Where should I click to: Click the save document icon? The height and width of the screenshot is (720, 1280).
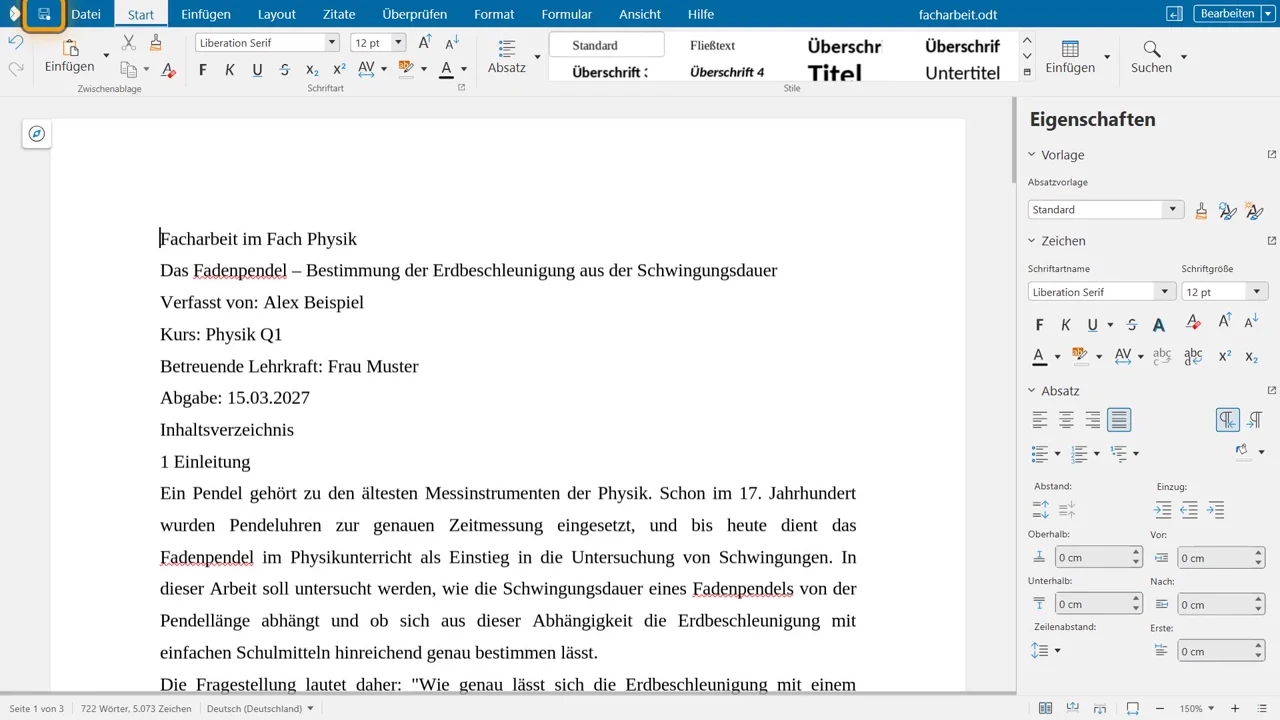(x=44, y=14)
